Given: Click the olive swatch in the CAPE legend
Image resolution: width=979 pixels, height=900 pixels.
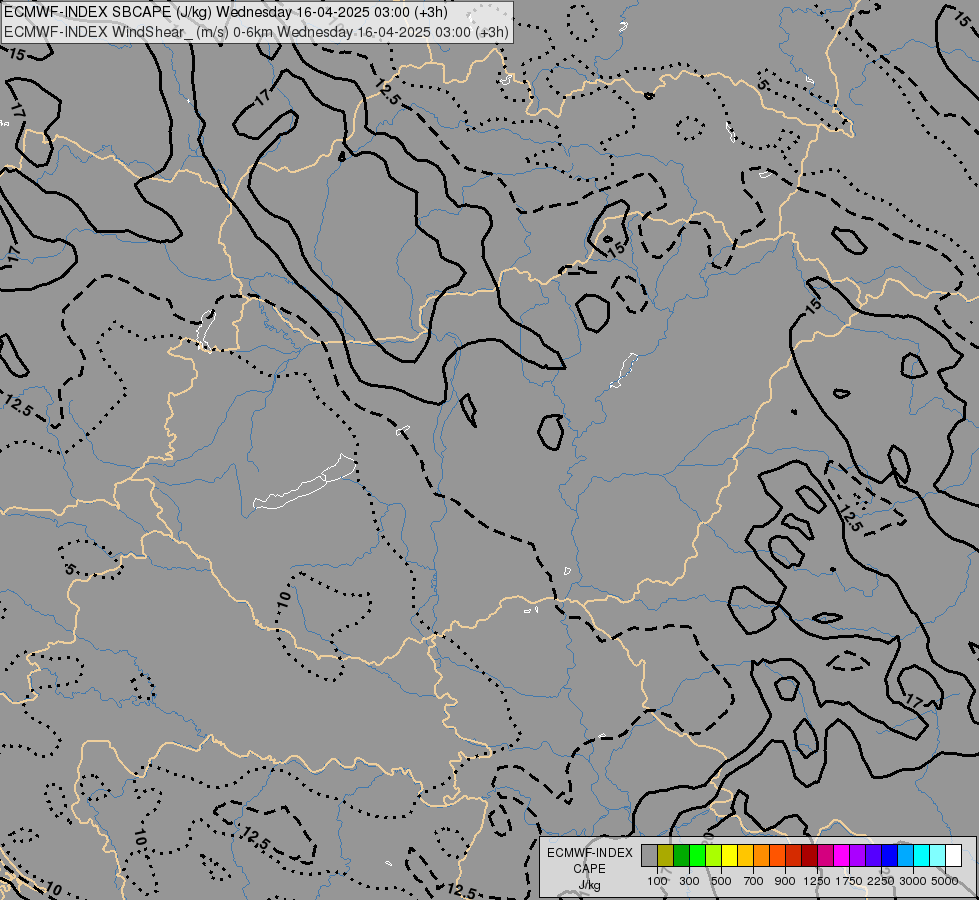Looking at the screenshot, I should click(666, 856).
